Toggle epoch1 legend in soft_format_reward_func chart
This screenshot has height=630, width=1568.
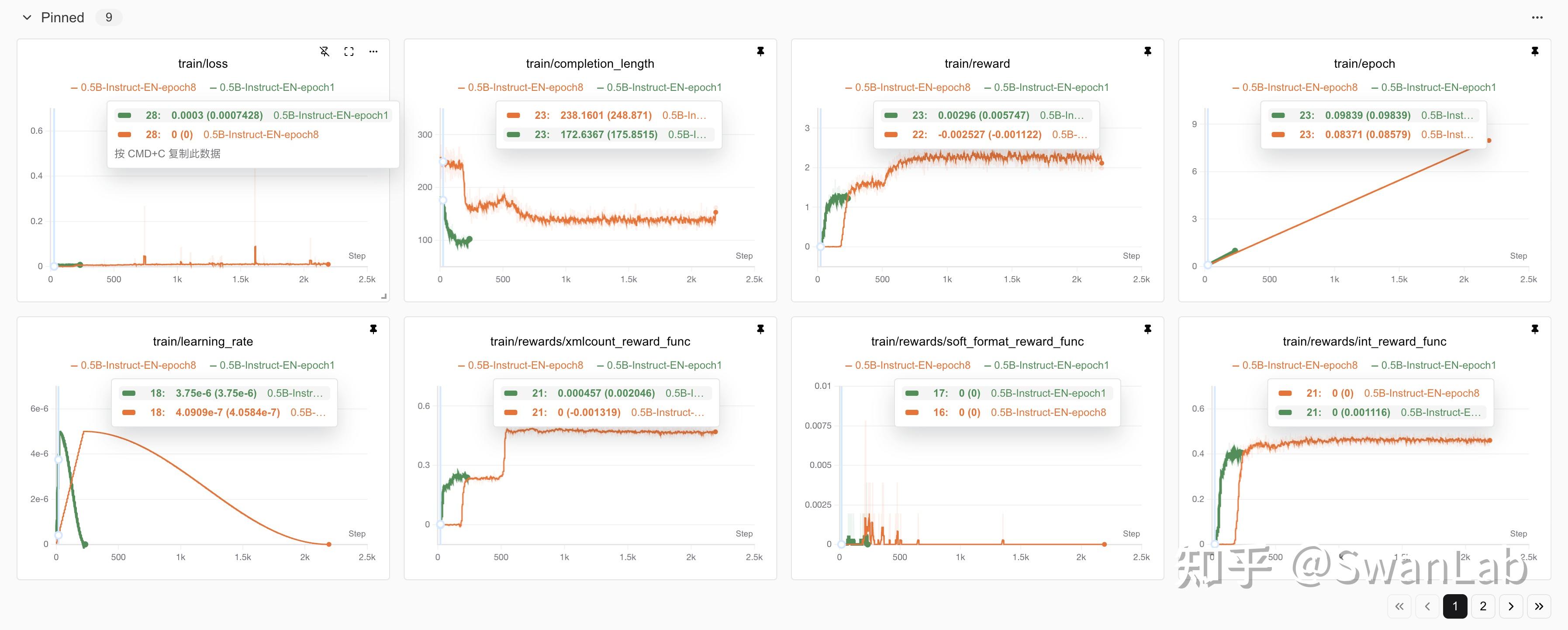point(1046,365)
